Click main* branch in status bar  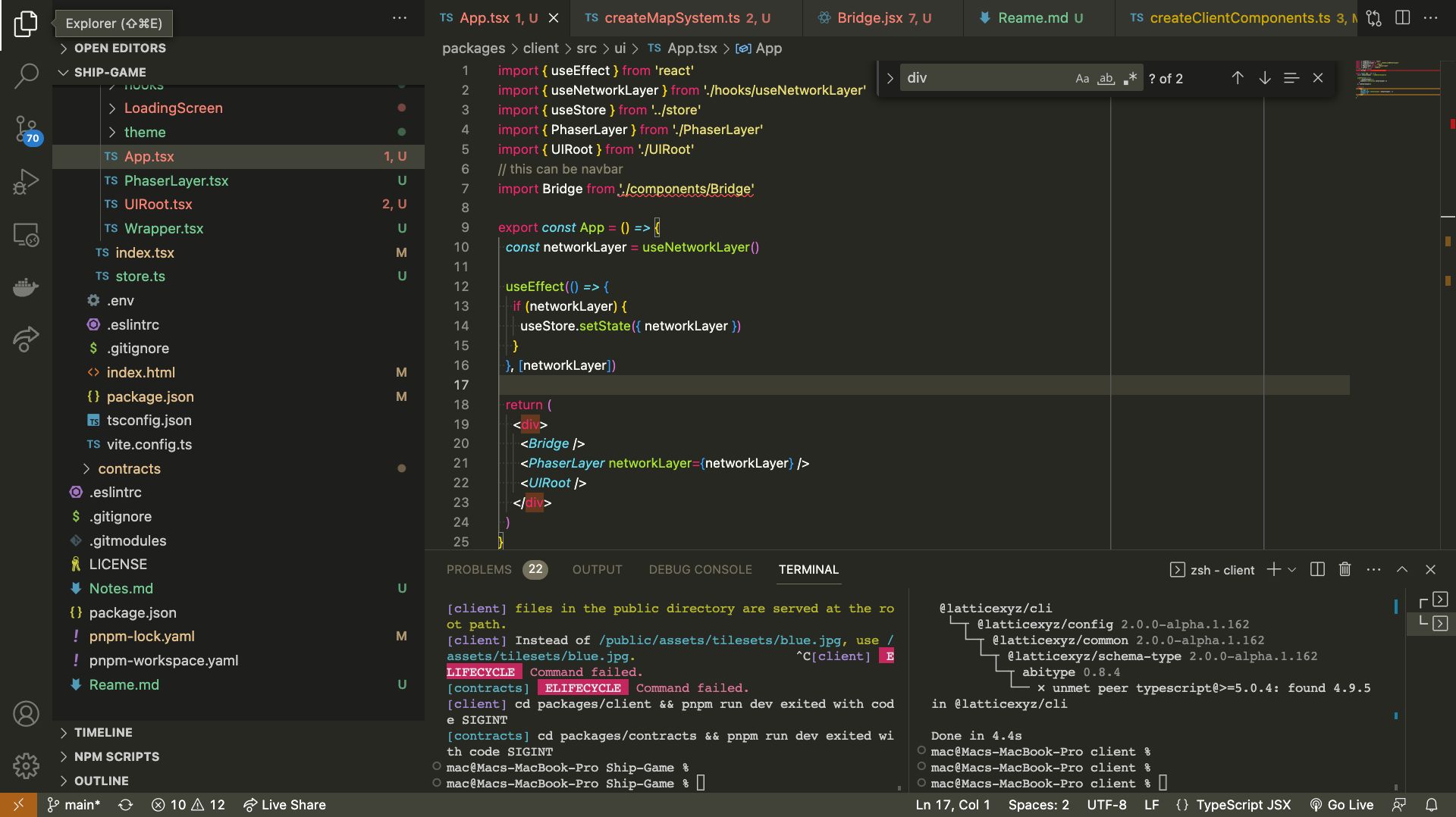pos(74,805)
